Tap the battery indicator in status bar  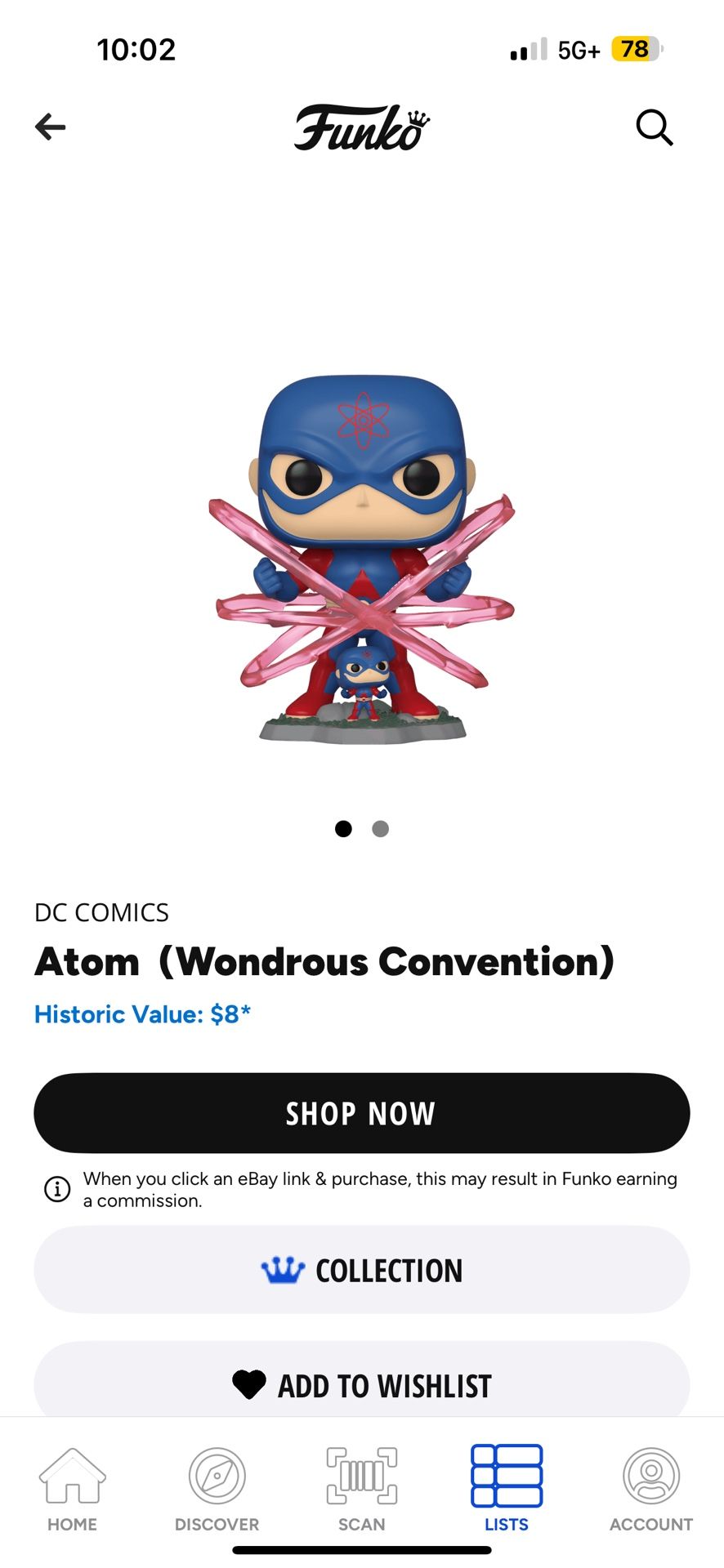click(x=637, y=50)
